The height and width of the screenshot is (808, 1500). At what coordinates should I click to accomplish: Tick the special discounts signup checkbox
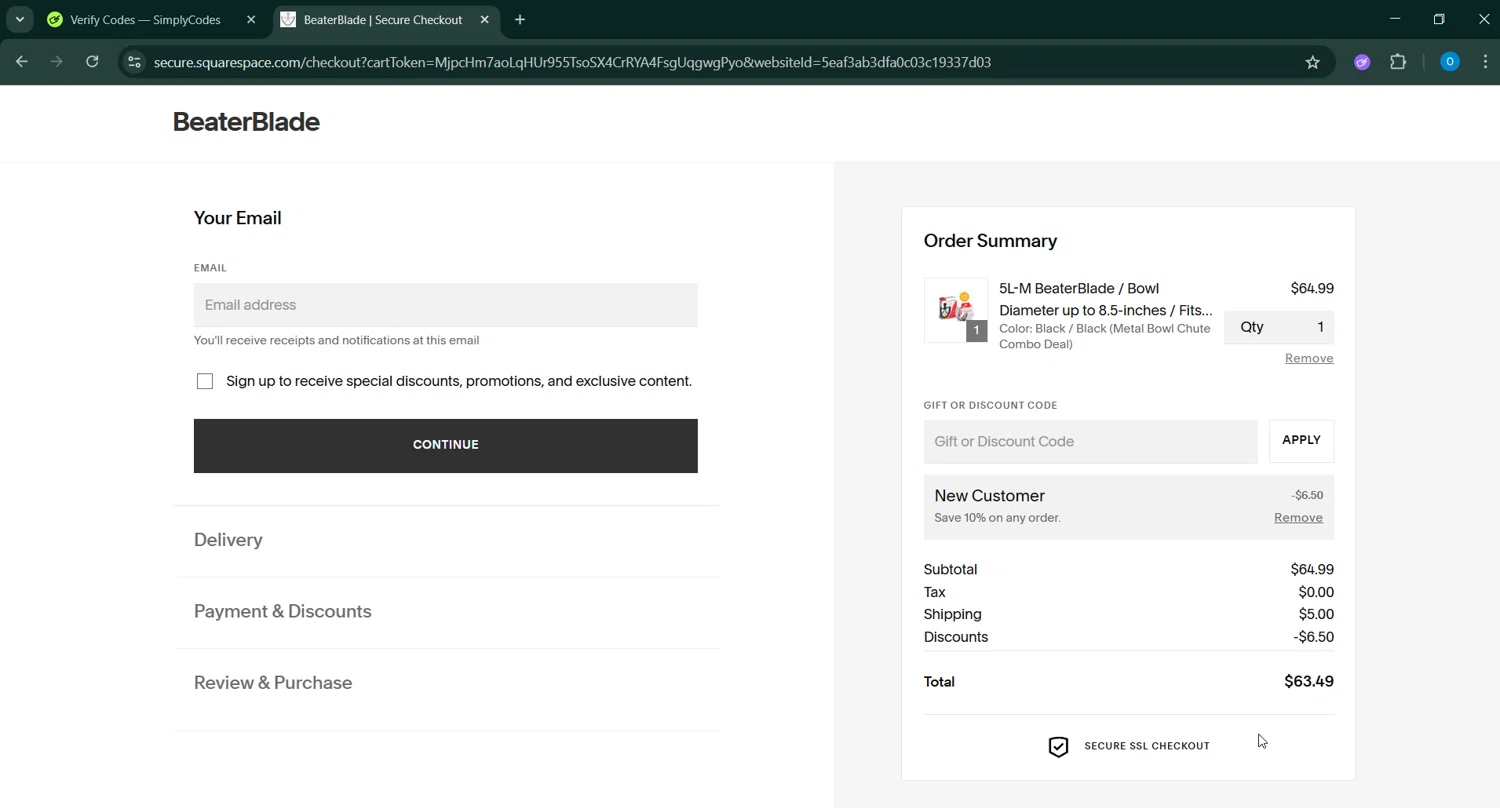(x=205, y=381)
